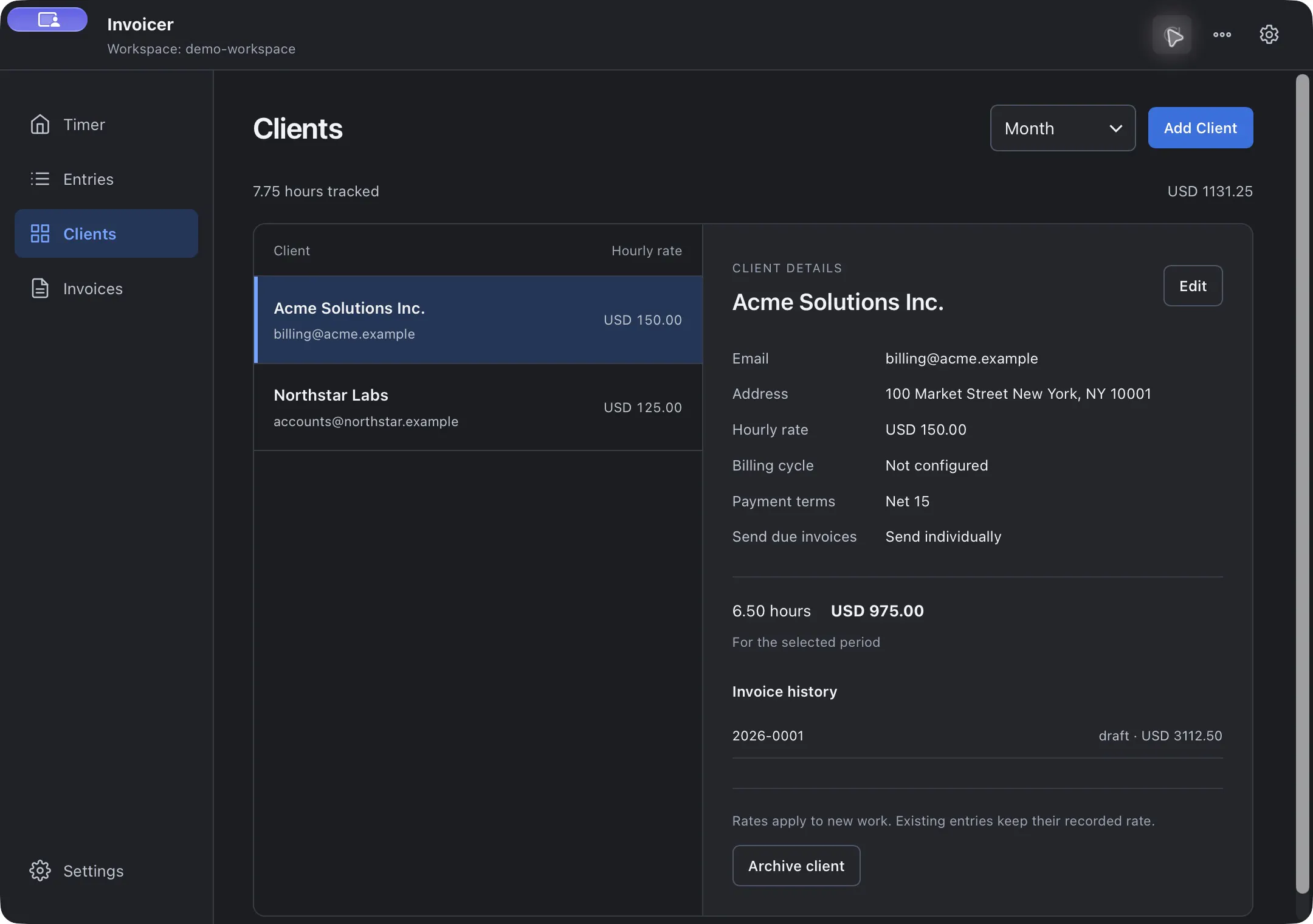
Task: Click the sidebar Settings gear icon
Action: click(x=40, y=871)
